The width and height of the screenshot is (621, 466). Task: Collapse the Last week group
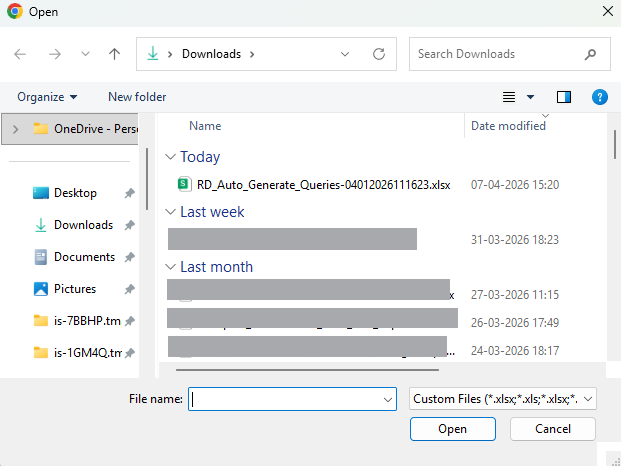pos(170,212)
